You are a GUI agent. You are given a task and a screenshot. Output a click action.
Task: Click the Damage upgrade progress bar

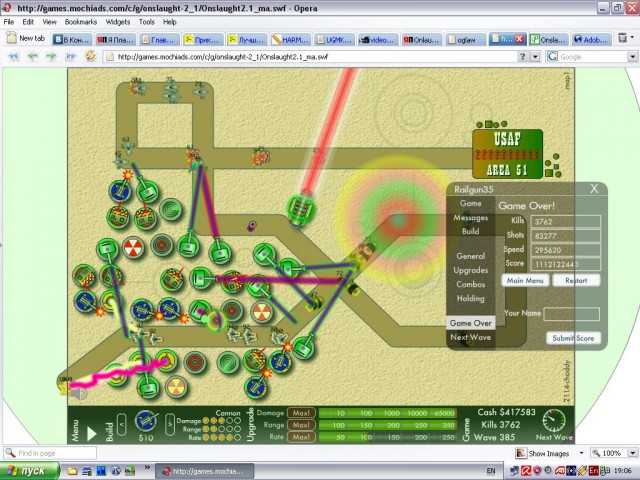387,413
